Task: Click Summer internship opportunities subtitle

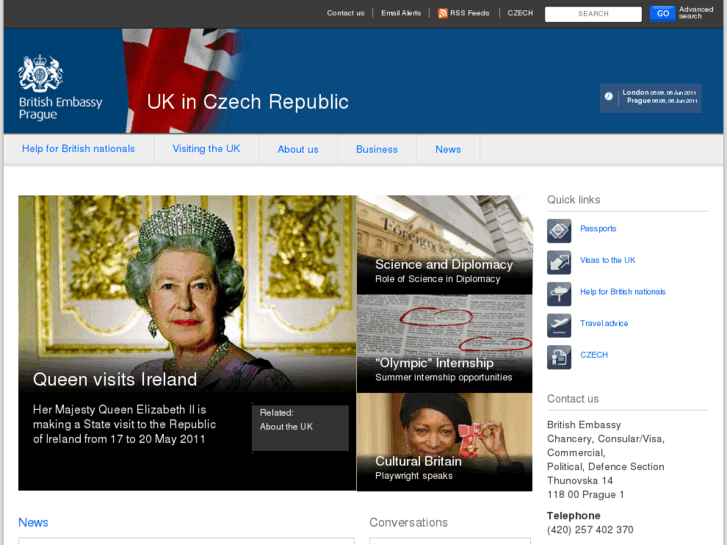Action: coord(444,377)
